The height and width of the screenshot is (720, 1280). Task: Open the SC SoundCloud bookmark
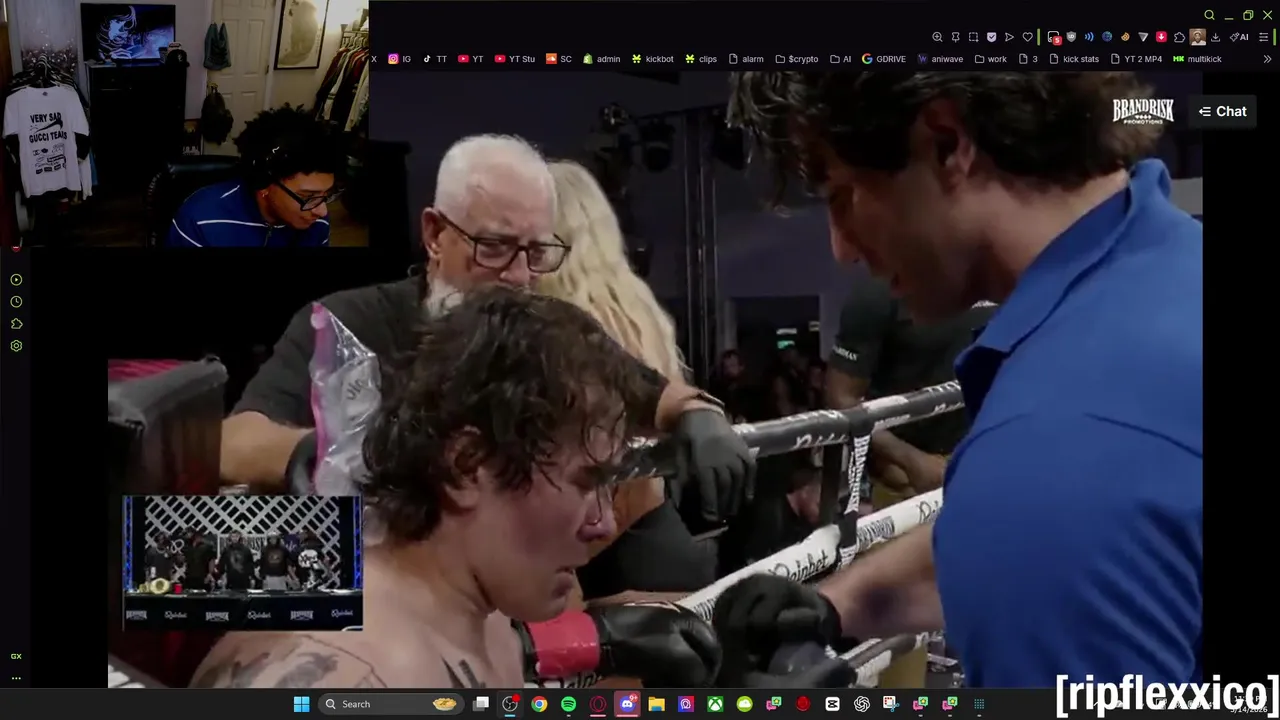558,59
